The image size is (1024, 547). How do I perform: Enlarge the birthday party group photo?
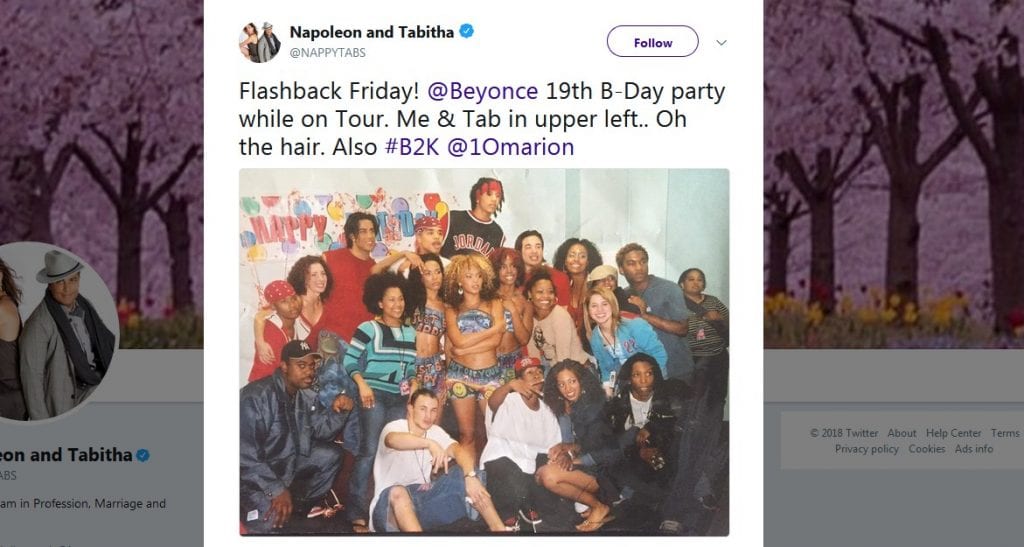click(484, 352)
